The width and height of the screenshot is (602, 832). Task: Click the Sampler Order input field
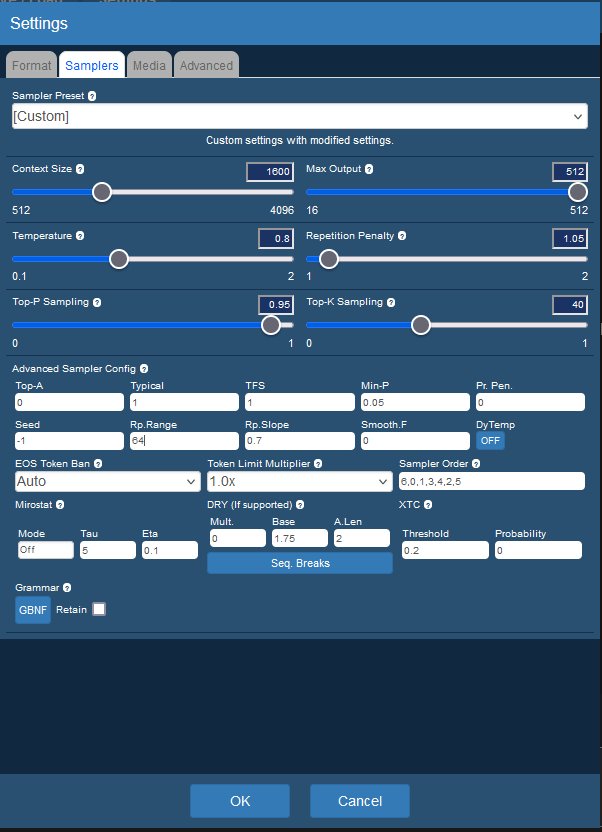coord(491,481)
